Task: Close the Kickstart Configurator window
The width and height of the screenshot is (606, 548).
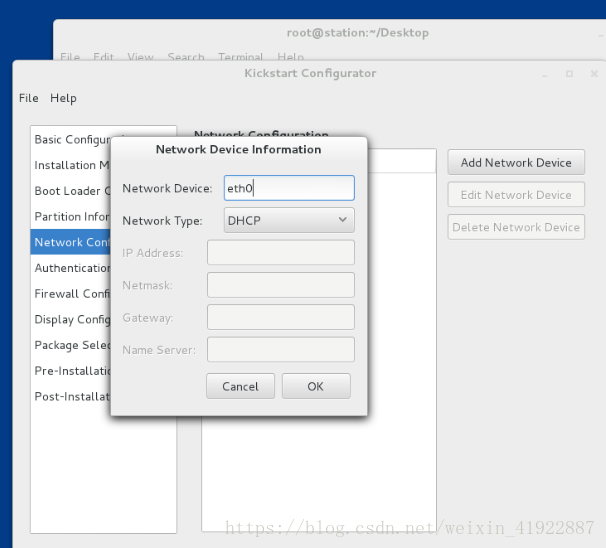Action: click(594, 73)
